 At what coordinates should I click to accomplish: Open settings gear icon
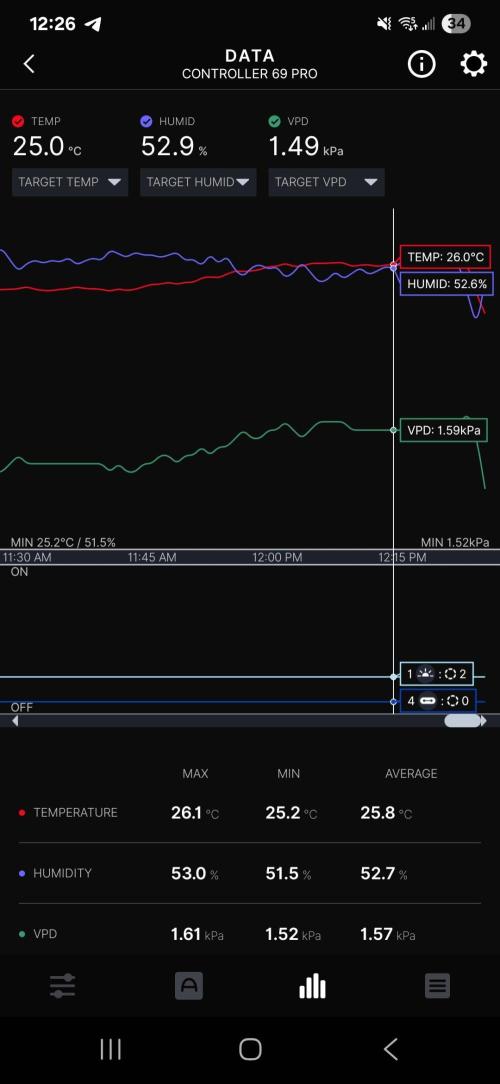[x=473, y=64]
